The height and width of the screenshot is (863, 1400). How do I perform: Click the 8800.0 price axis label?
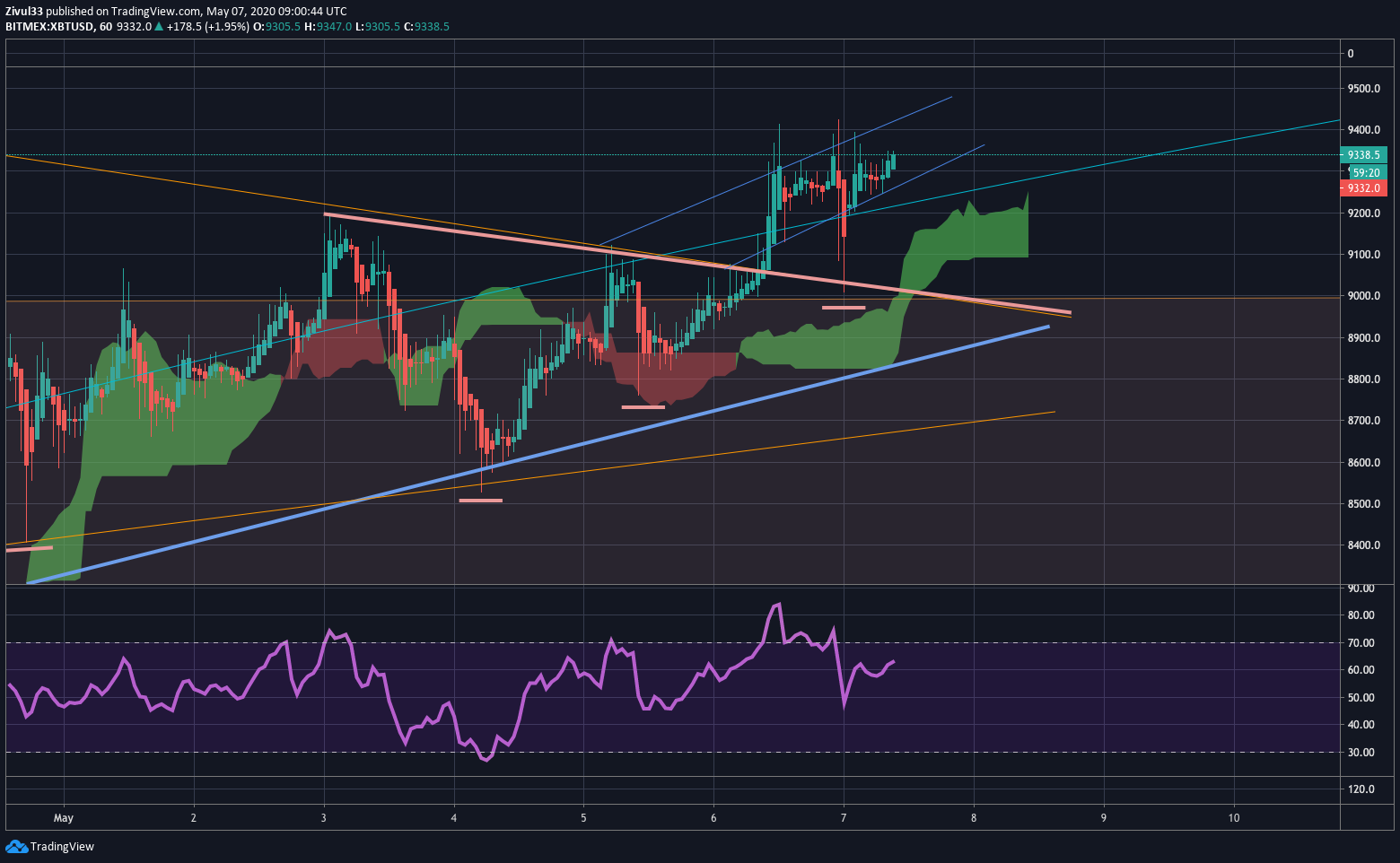[1363, 379]
